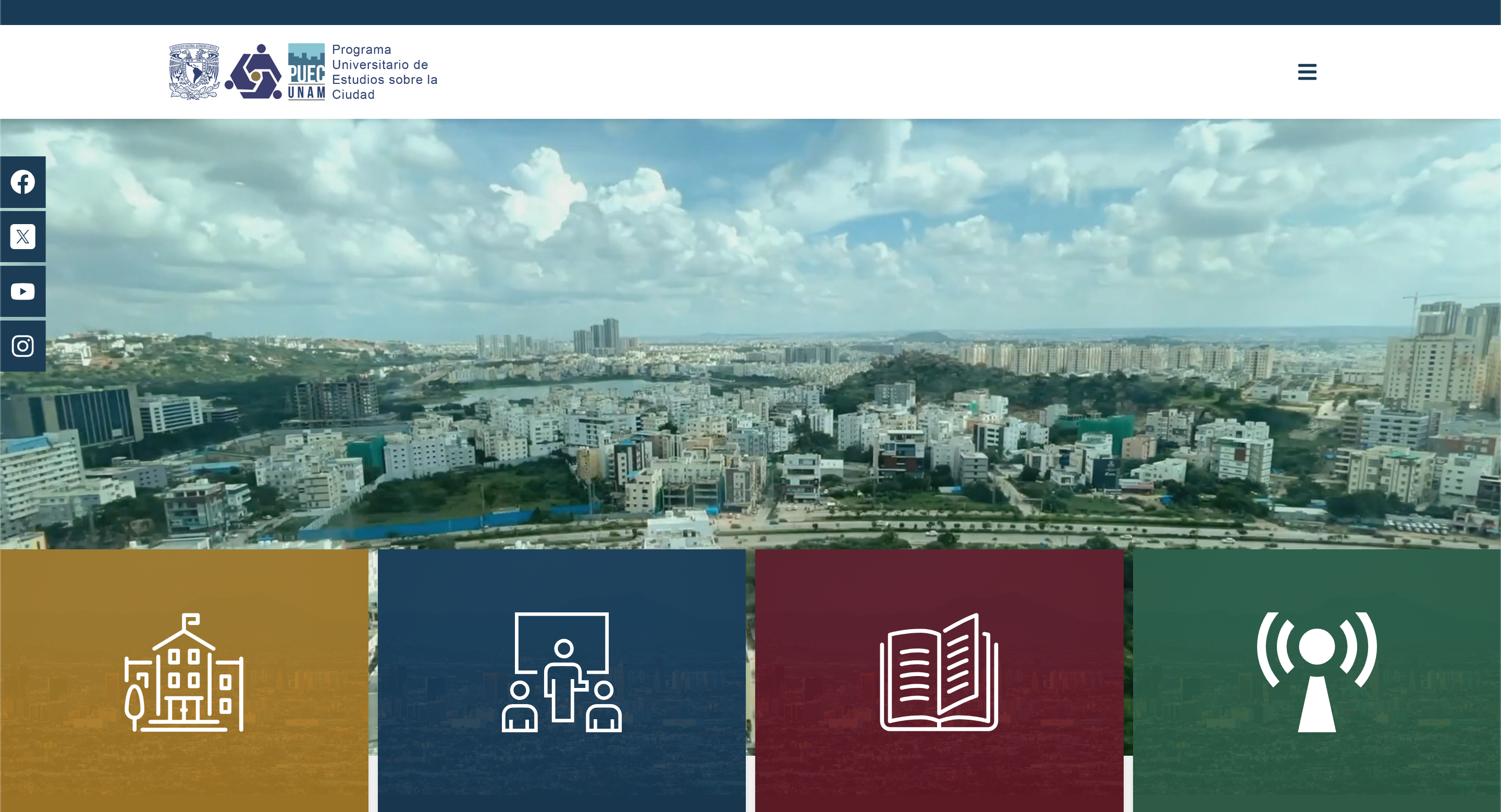Open the Instagram profile link

pyautogui.click(x=23, y=346)
